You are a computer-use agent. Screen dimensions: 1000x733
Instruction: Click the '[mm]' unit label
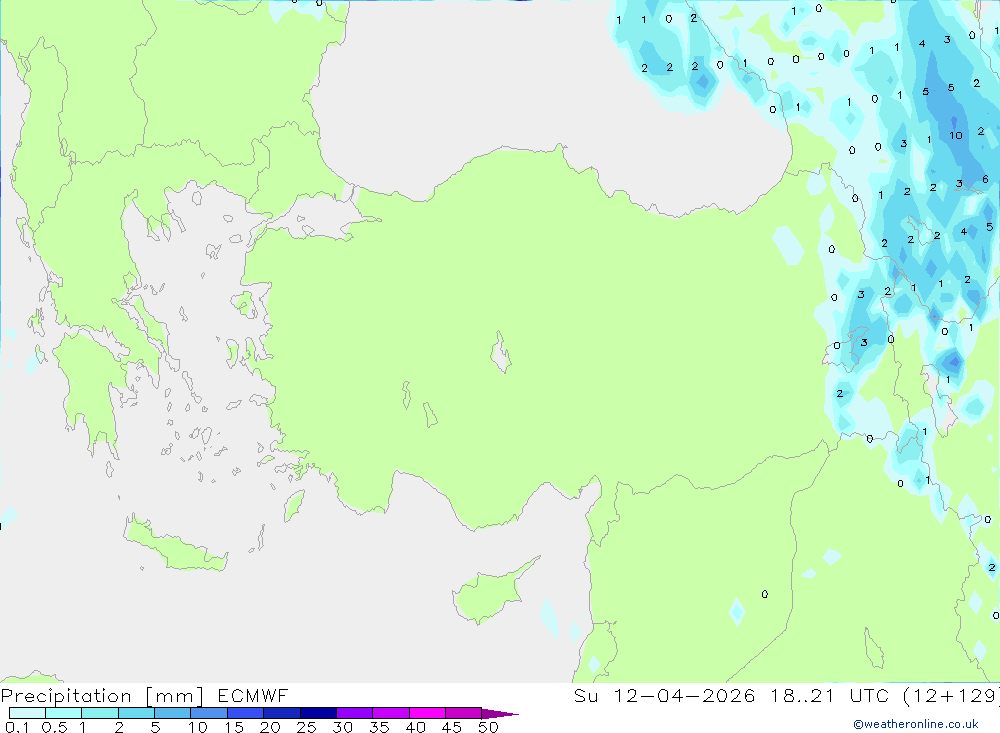pyautogui.click(x=175, y=696)
